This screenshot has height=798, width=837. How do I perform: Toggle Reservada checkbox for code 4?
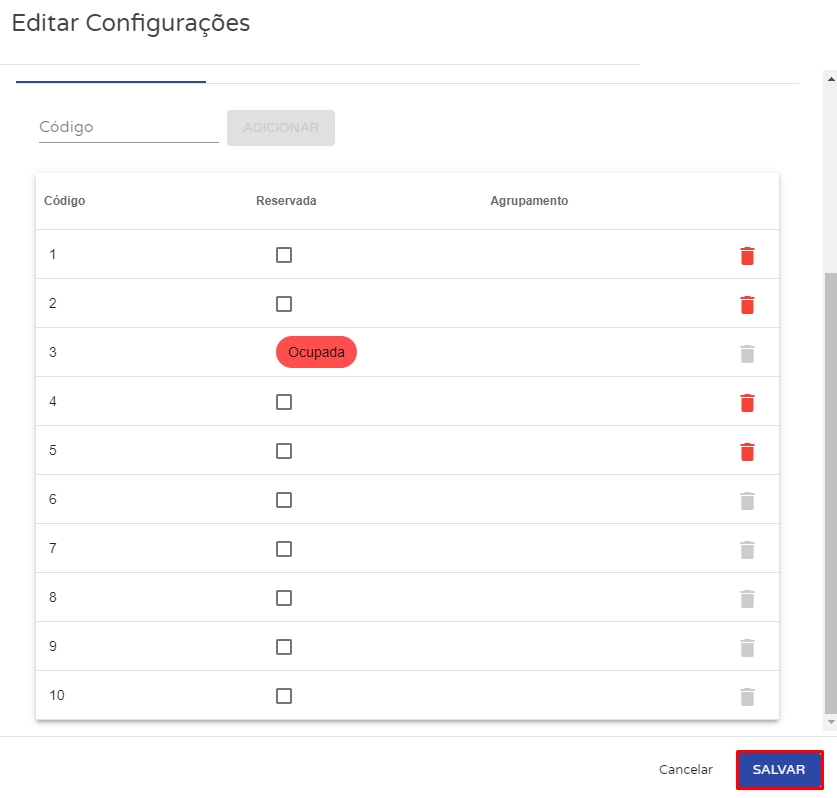(284, 402)
